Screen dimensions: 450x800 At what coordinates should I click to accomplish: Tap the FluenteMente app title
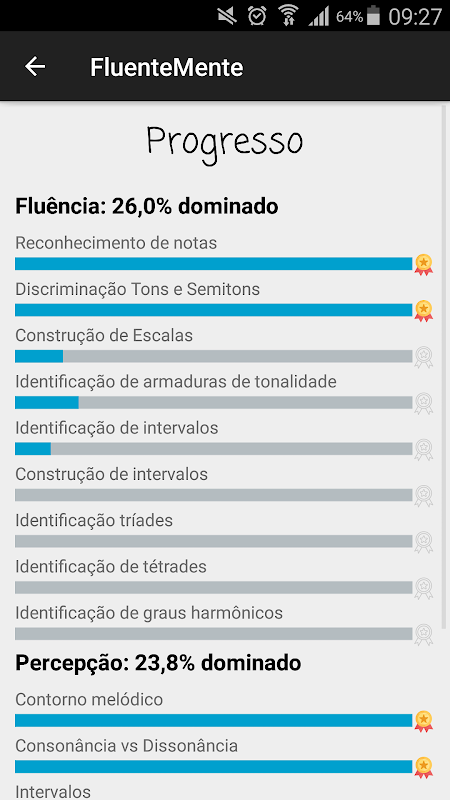click(x=166, y=67)
